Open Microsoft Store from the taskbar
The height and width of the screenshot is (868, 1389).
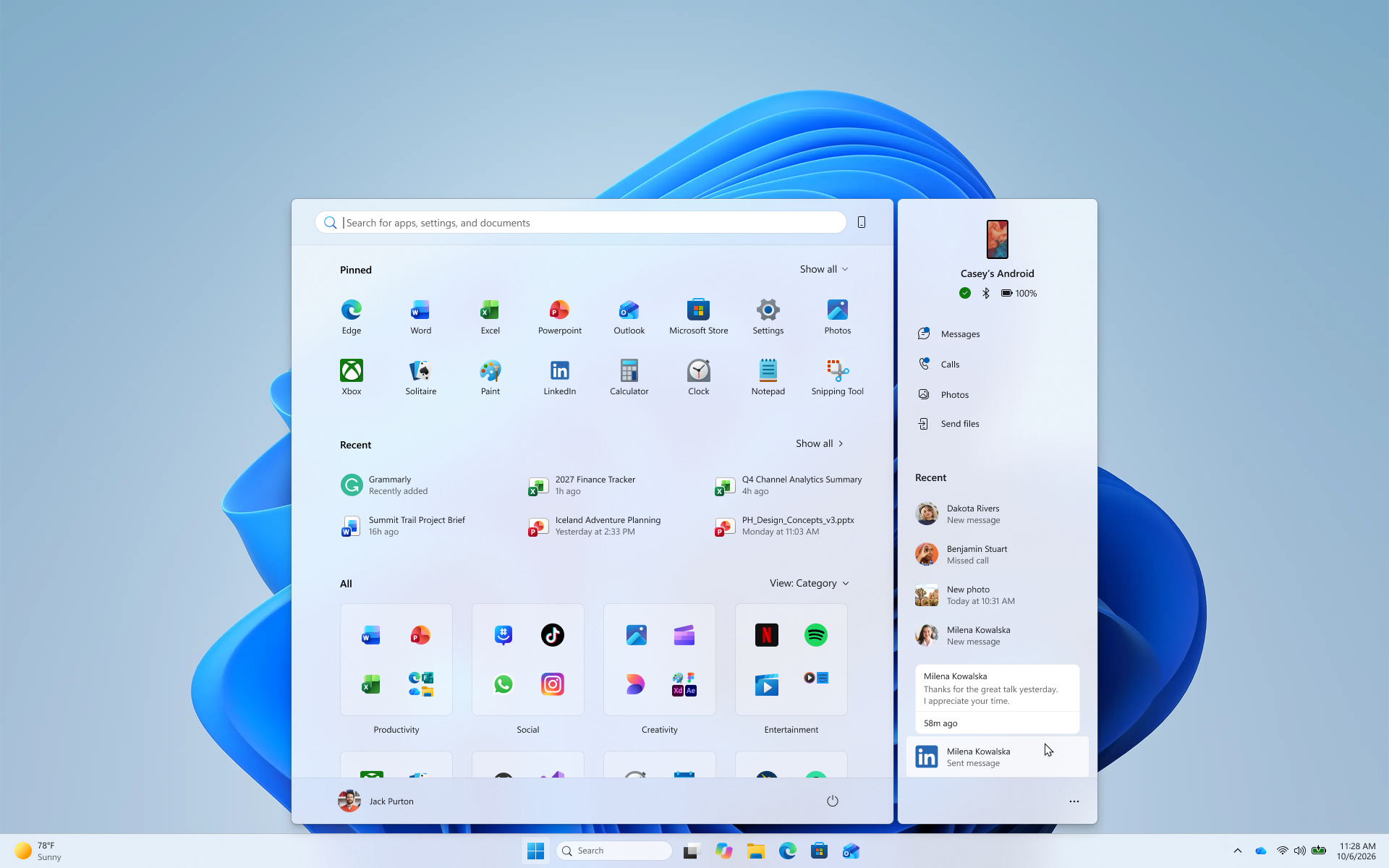pyautogui.click(x=820, y=851)
